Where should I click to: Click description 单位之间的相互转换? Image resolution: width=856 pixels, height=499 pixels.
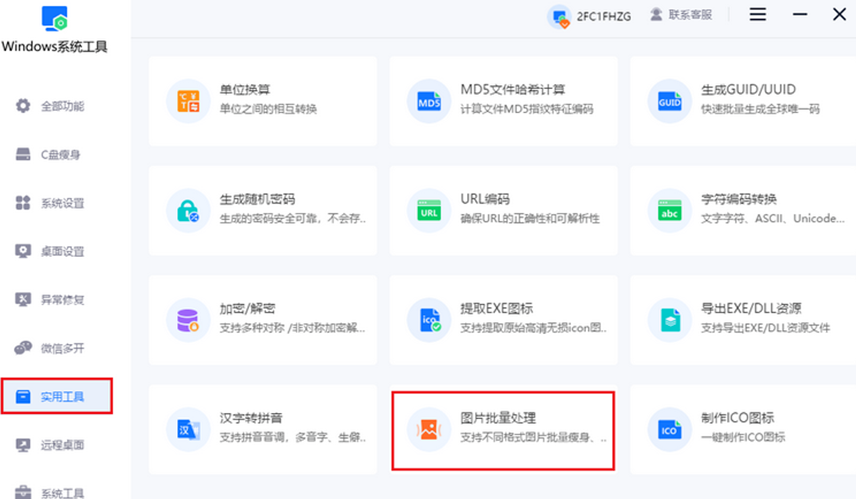(268, 109)
